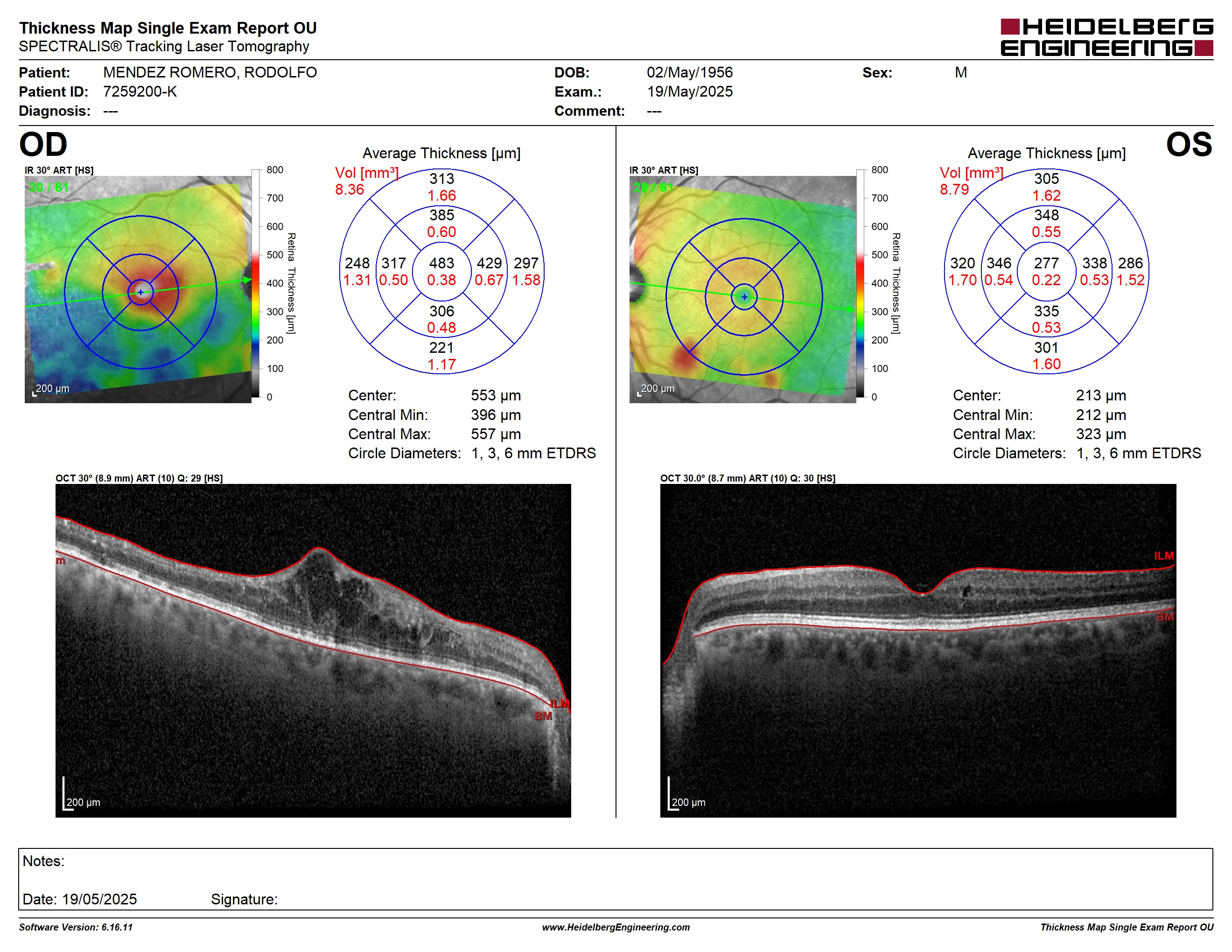Image resolution: width=1232 pixels, height=952 pixels.
Task: Click OD inner left thickness '317'
Action: pyautogui.click(x=393, y=263)
